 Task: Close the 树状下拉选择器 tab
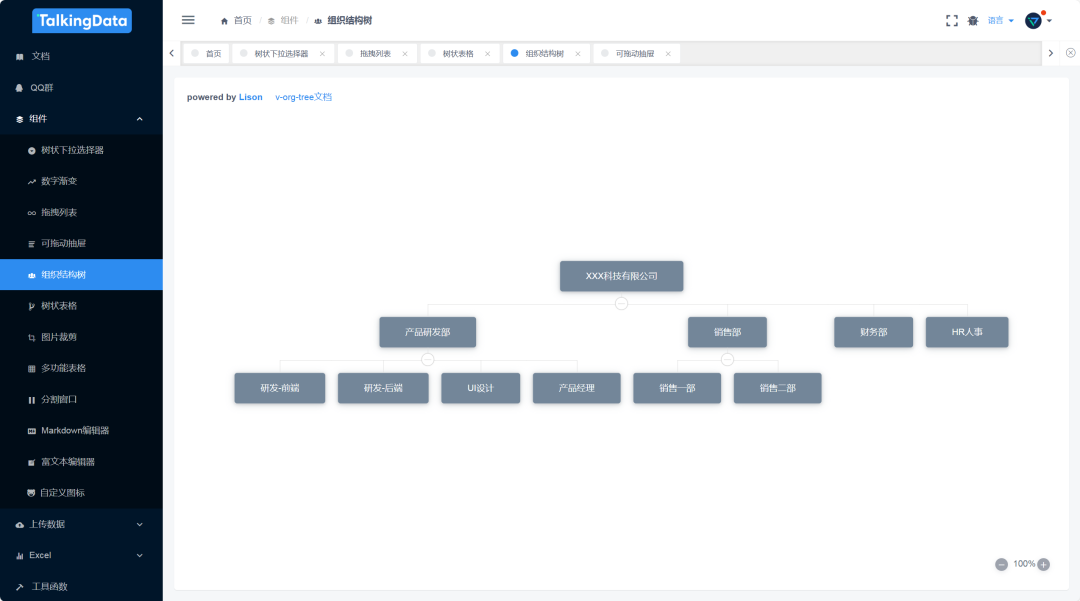click(x=322, y=54)
